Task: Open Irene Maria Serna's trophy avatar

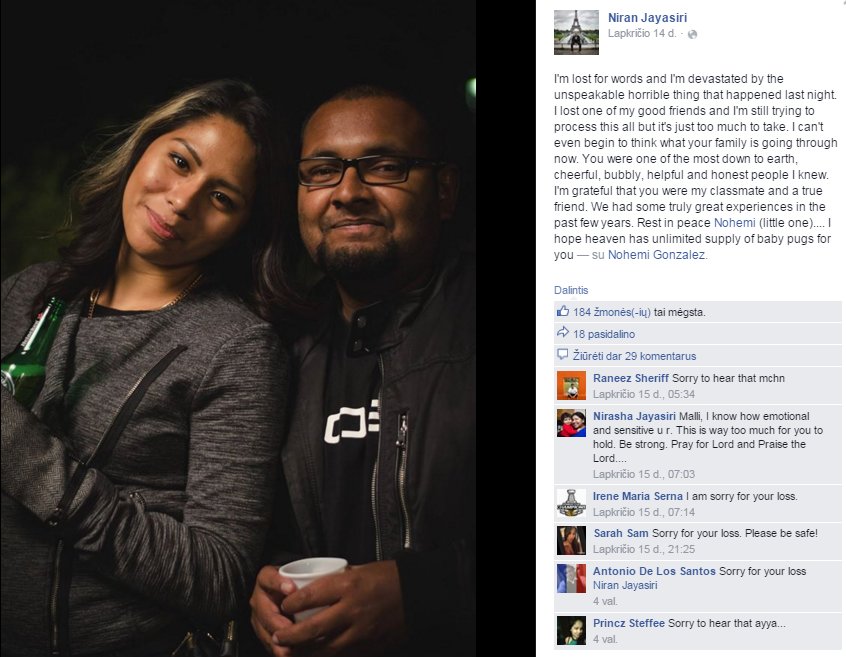Action: pyautogui.click(x=571, y=503)
